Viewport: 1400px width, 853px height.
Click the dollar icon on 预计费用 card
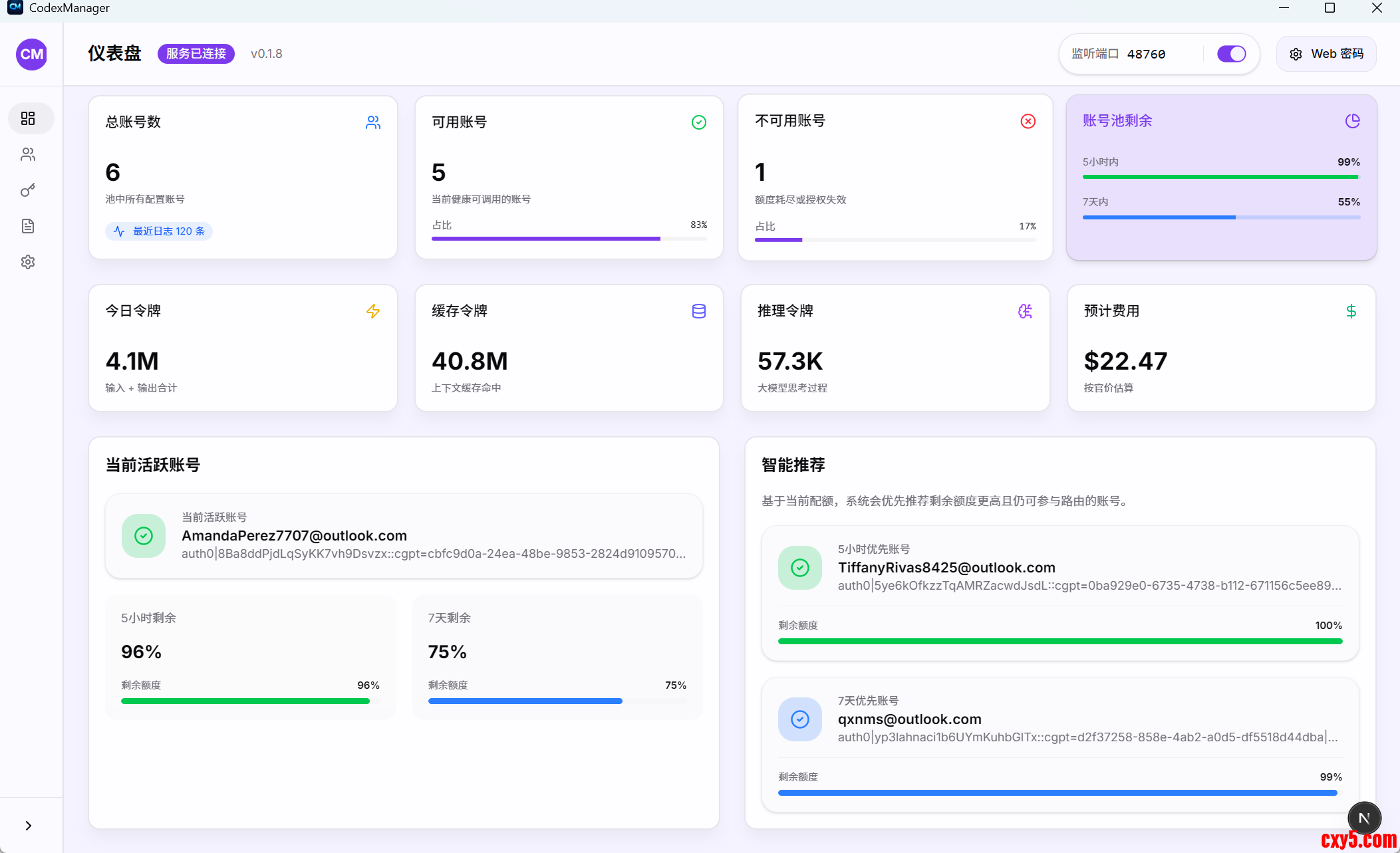(x=1351, y=311)
